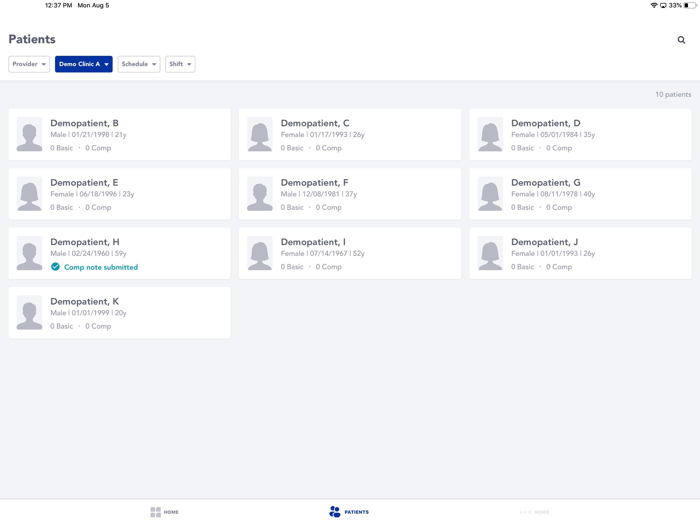
Task: Click Male 01/01/1999 20y details
Action: click(88, 313)
